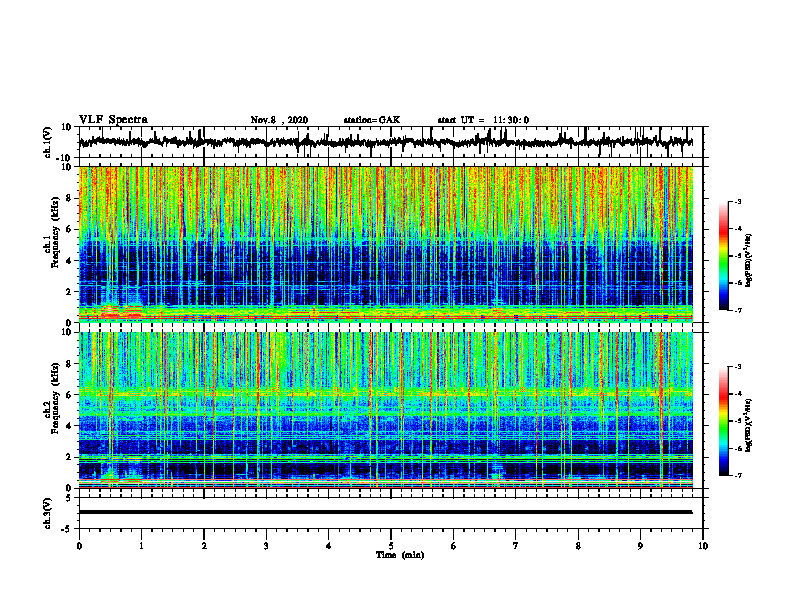This screenshot has height=612, width=792.
Task: Click the lower ch.2 color scale bar
Action: (723, 421)
